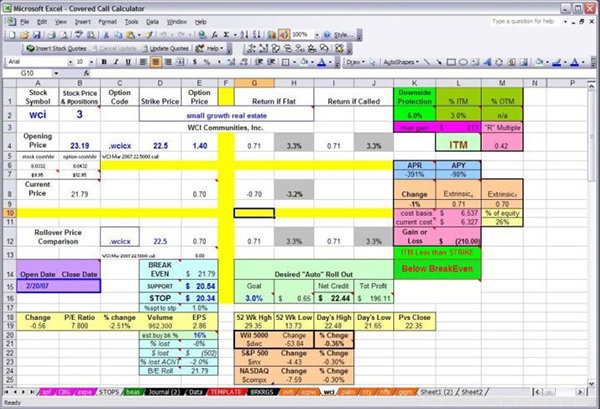Insert WordArt from the Drawing toolbar
Viewport: 600px width, 409px height.
click(487, 62)
